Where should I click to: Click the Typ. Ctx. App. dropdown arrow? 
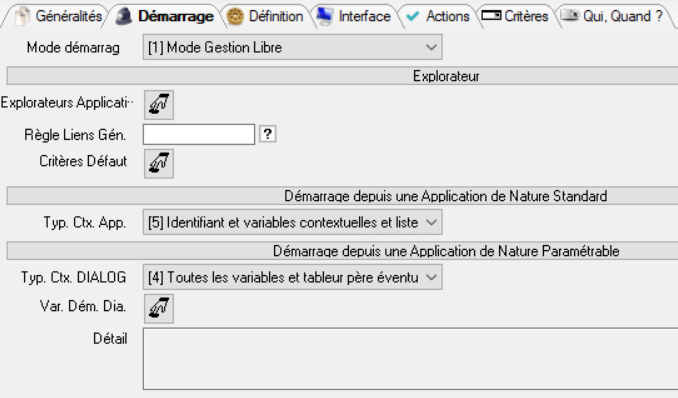pos(431,222)
